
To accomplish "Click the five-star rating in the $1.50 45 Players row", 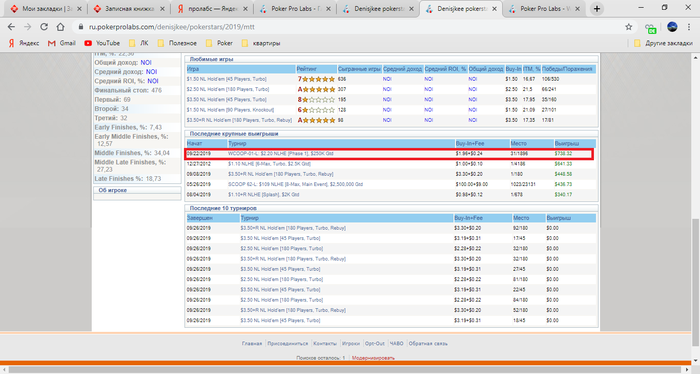I will (x=319, y=79).
